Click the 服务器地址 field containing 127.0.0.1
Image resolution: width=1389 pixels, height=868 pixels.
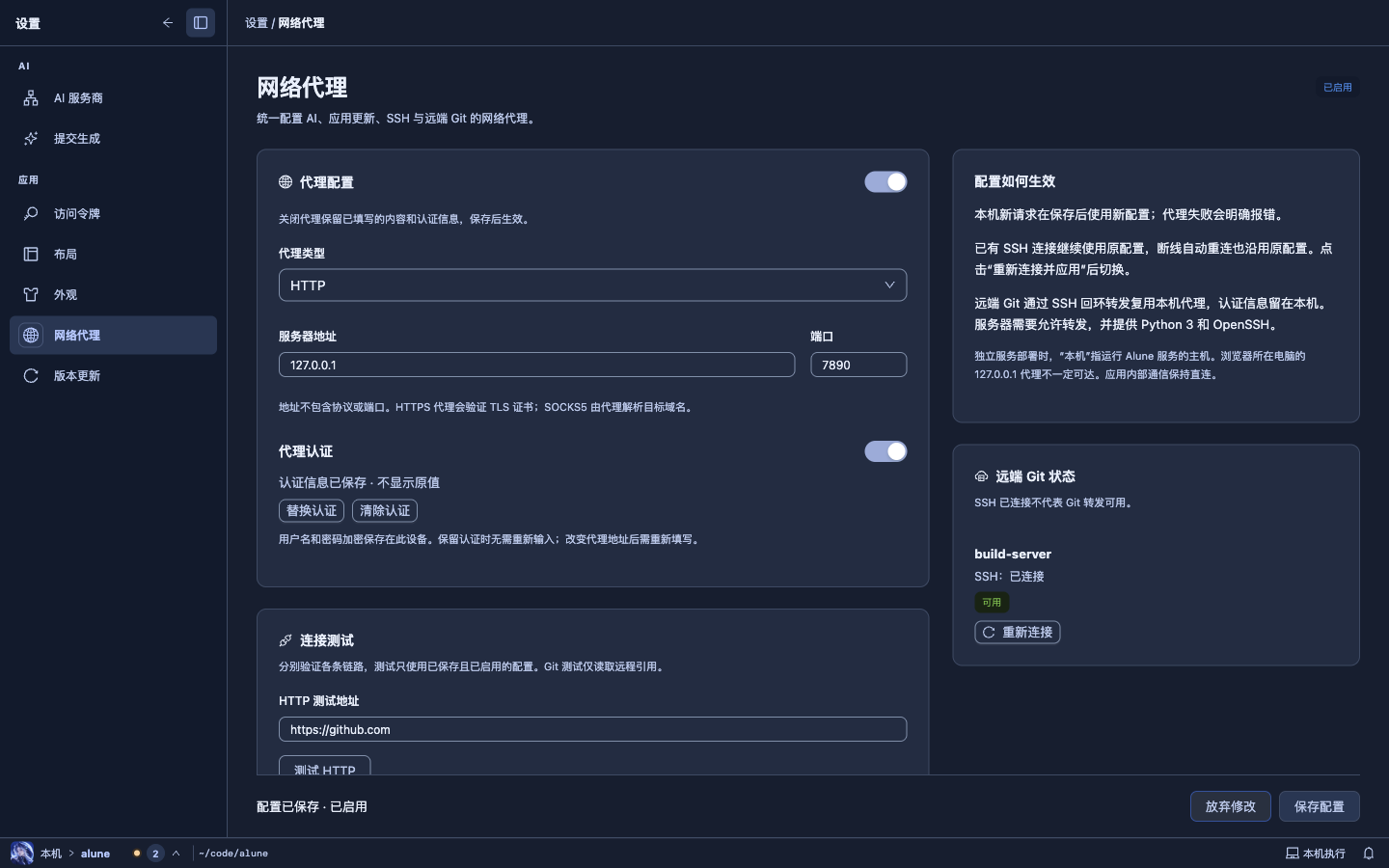click(x=536, y=365)
